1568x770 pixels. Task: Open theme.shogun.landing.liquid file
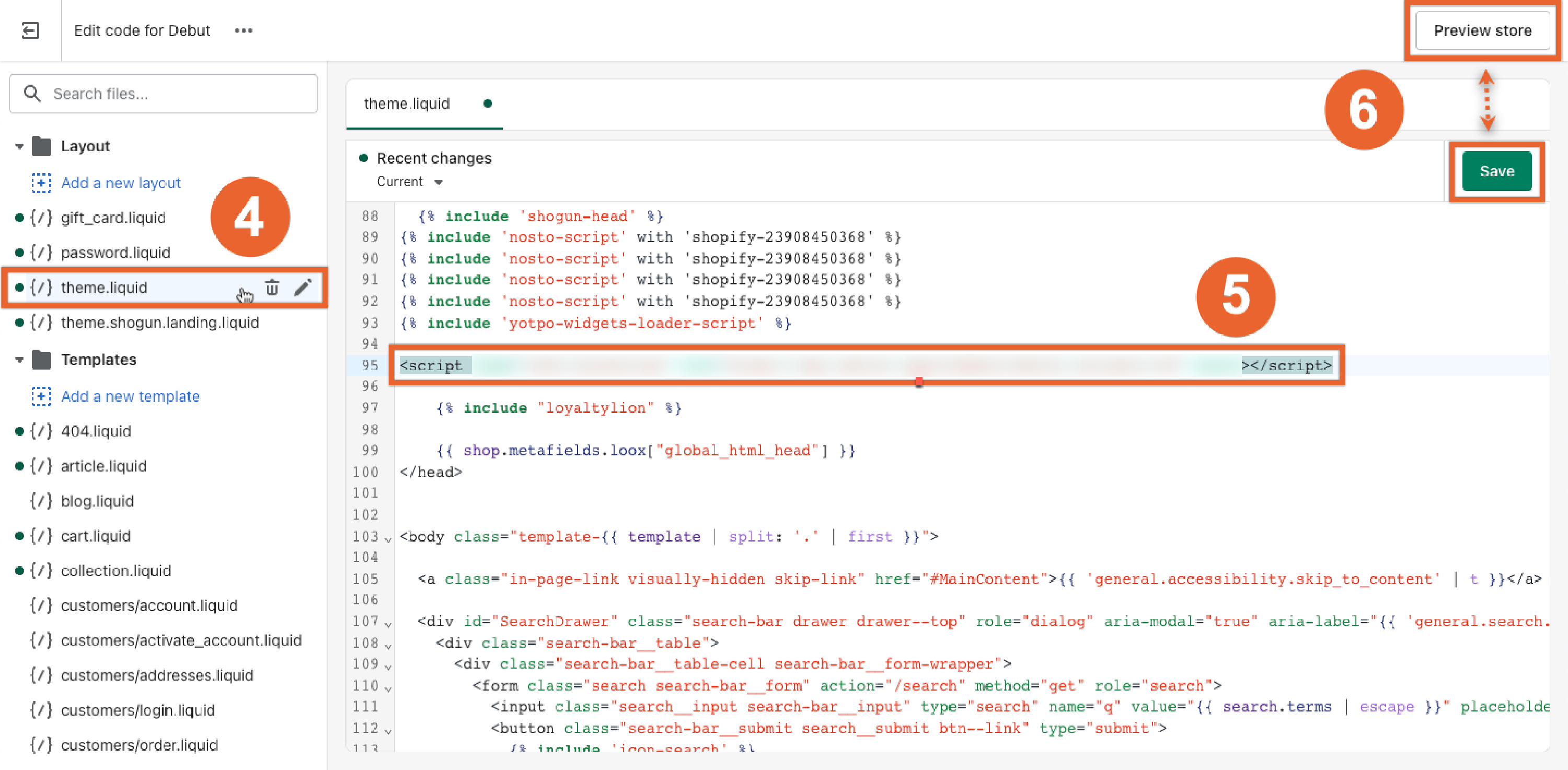point(160,322)
